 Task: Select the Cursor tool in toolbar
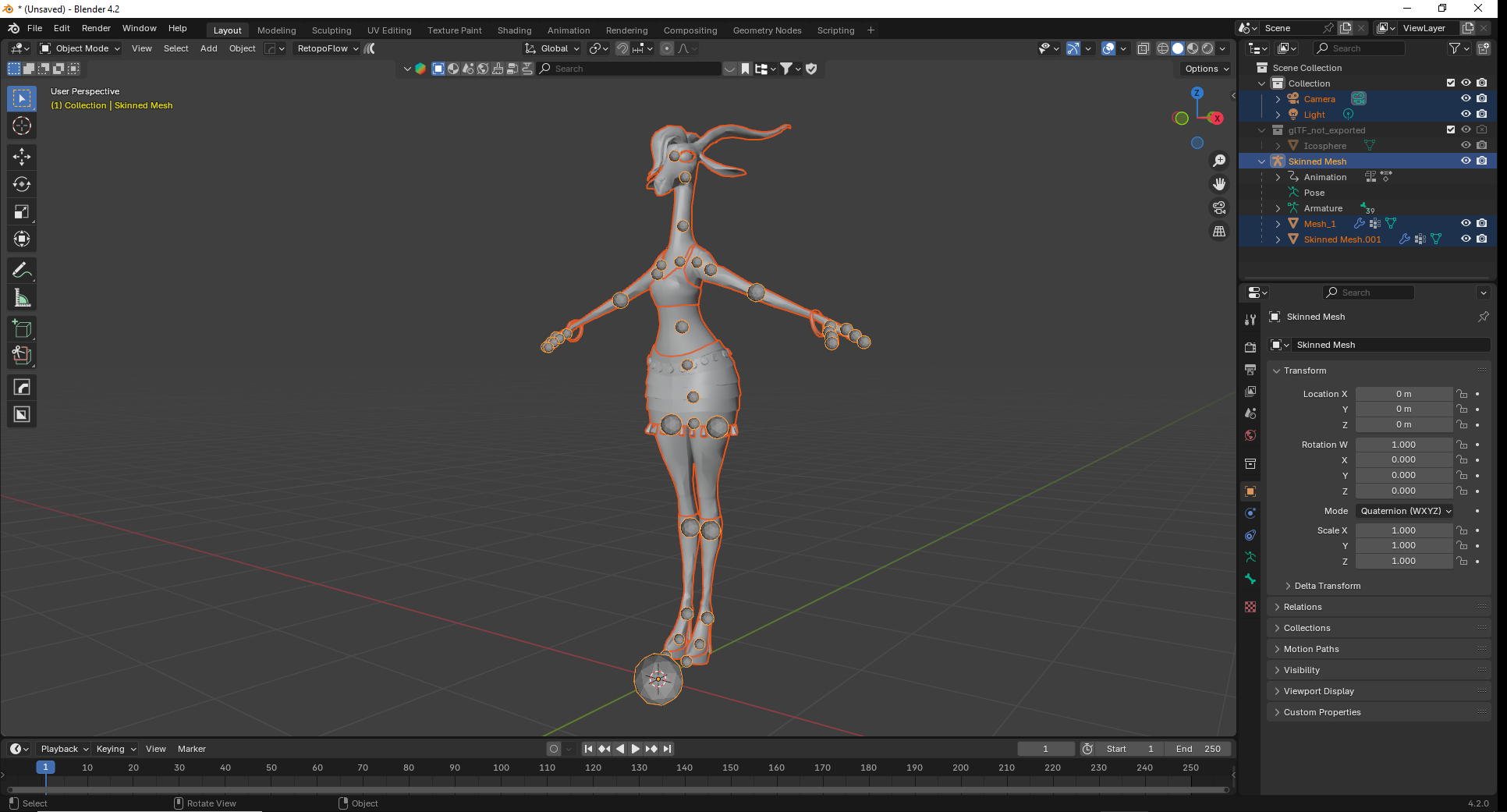pyautogui.click(x=22, y=126)
